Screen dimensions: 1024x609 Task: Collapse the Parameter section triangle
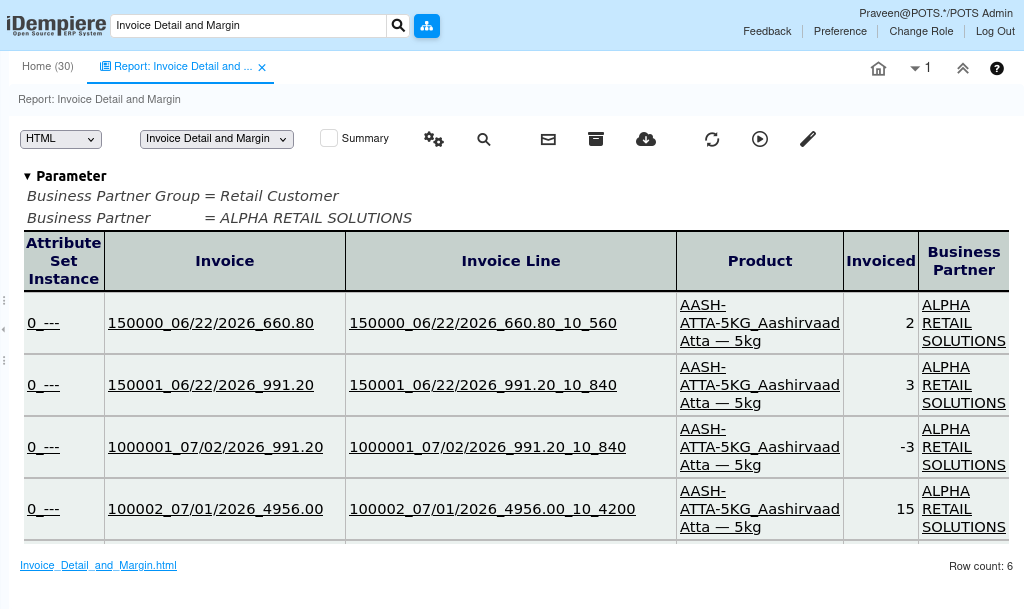tap(27, 176)
